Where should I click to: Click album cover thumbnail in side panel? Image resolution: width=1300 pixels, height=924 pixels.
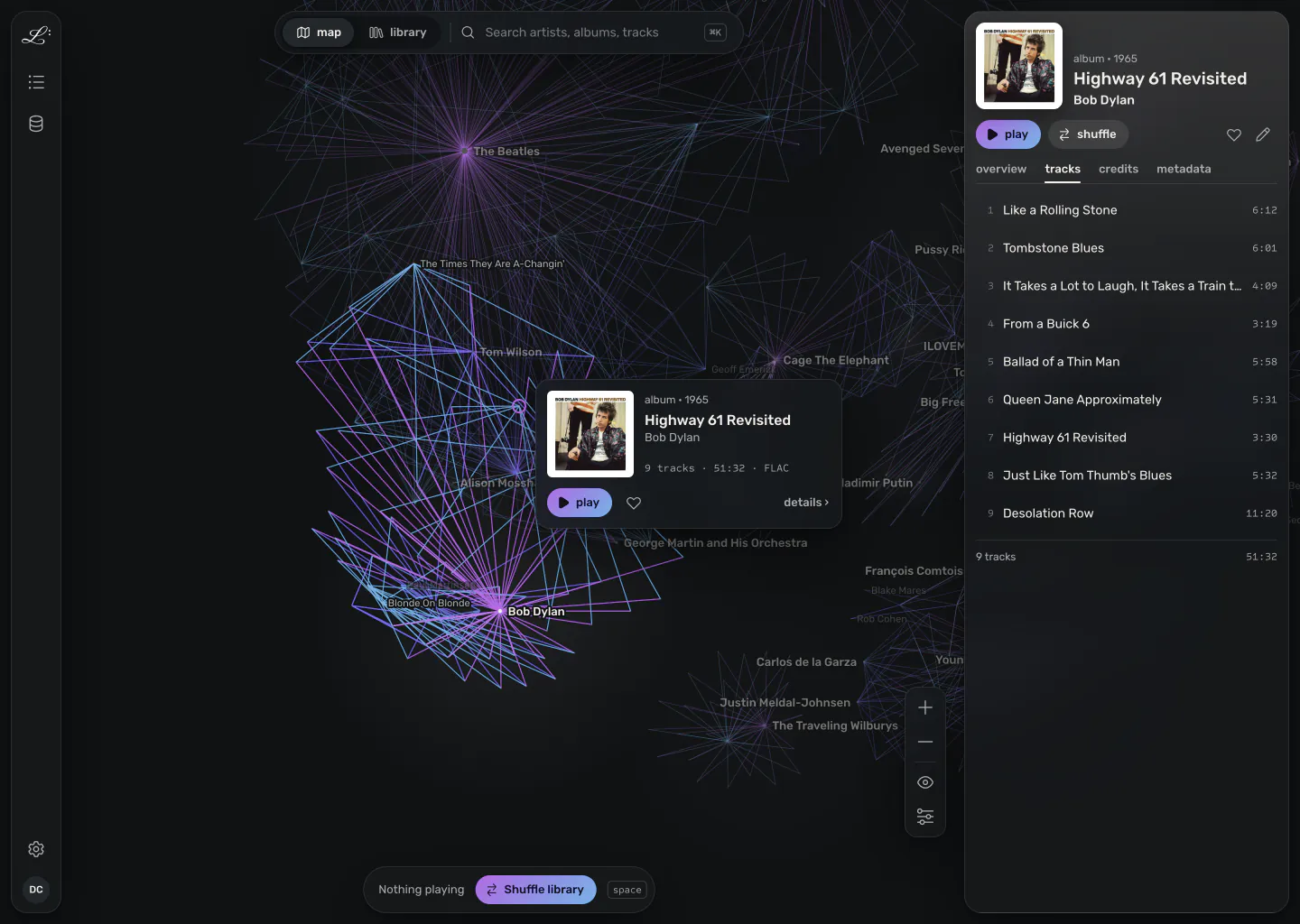coord(1019,66)
